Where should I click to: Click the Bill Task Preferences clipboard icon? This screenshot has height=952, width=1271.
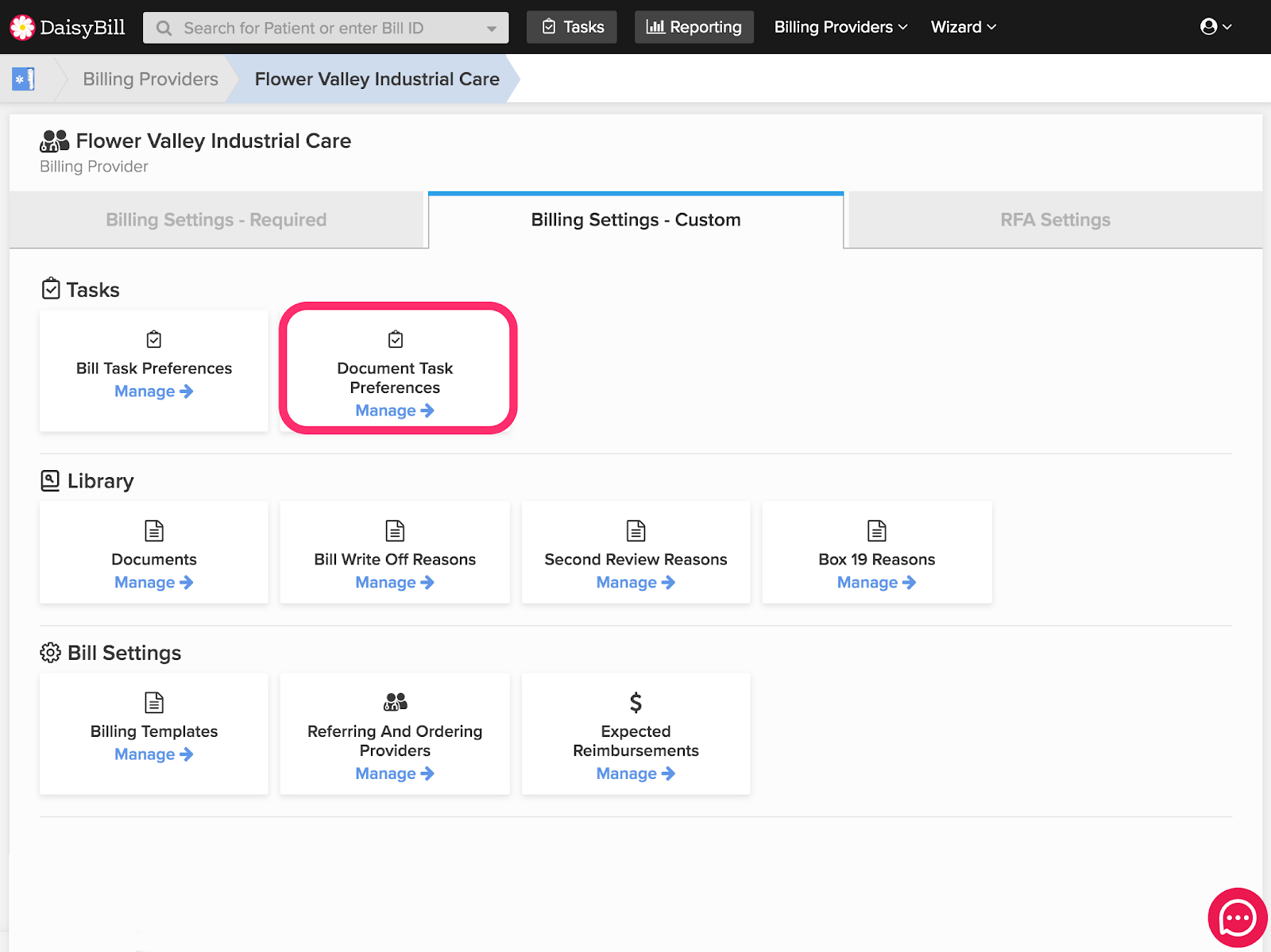[x=154, y=340]
